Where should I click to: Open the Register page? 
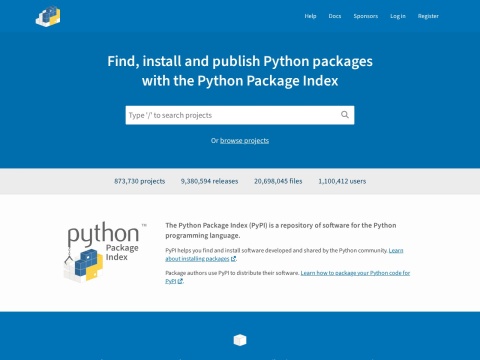(x=428, y=16)
